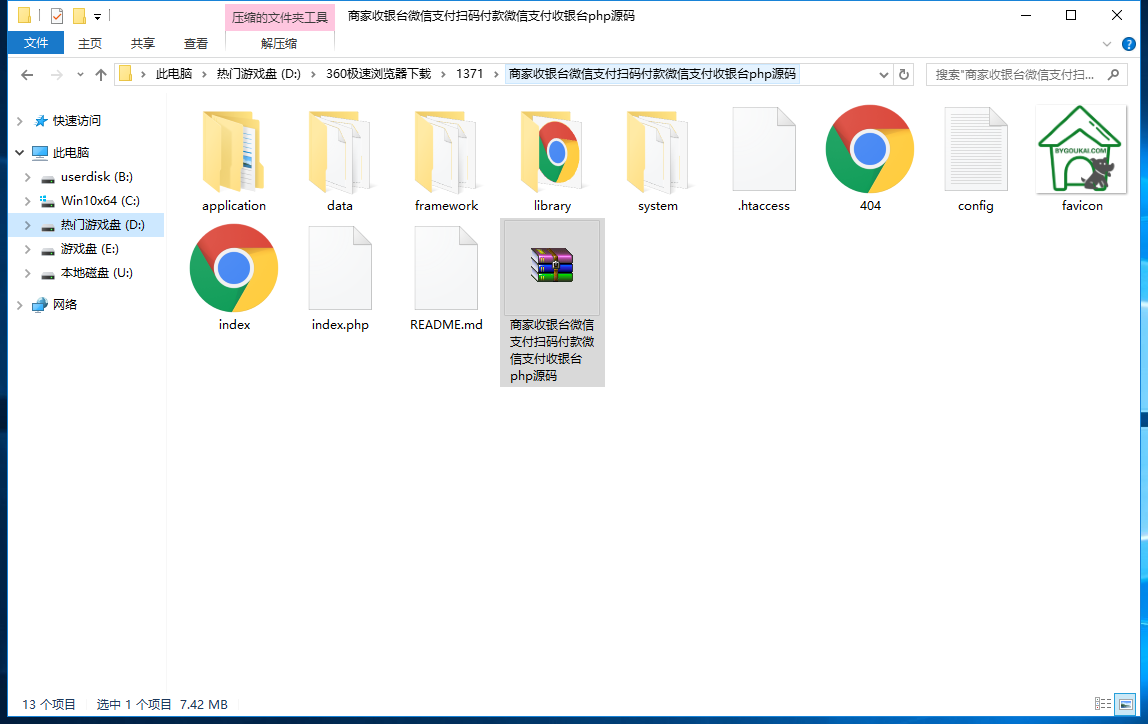Select the 404 Chrome HTML file
This screenshot has width=1148, height=724.
pyautogui.click(x=869, y=150)
